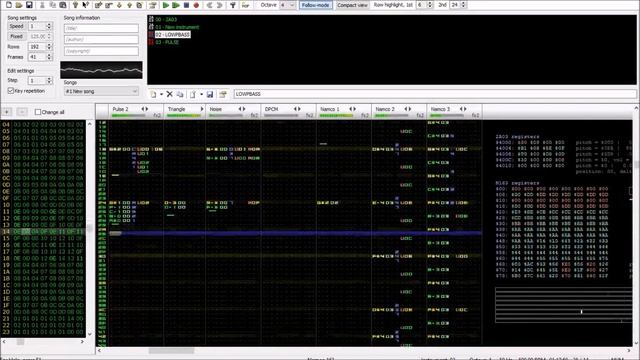Expand effect columns on the Namco 2 channel
The width and height of the screenshot is (640, 360).
pyautogui.click(x=409, y=109)
